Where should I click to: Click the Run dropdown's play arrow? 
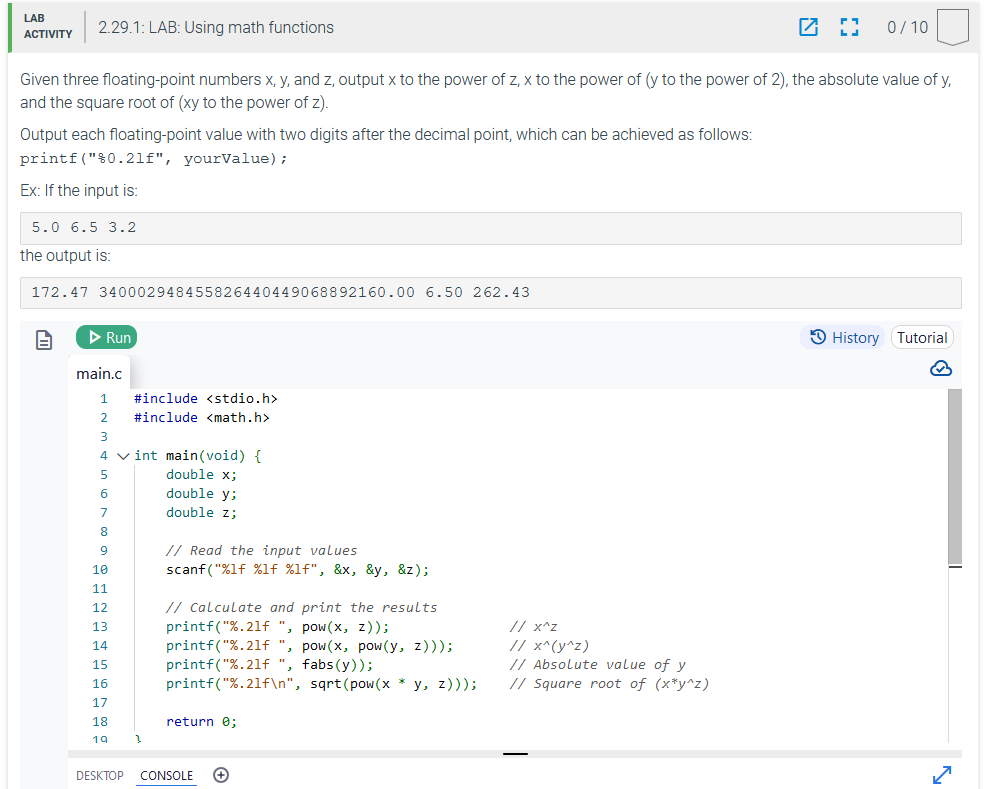(x=95, y=338)
